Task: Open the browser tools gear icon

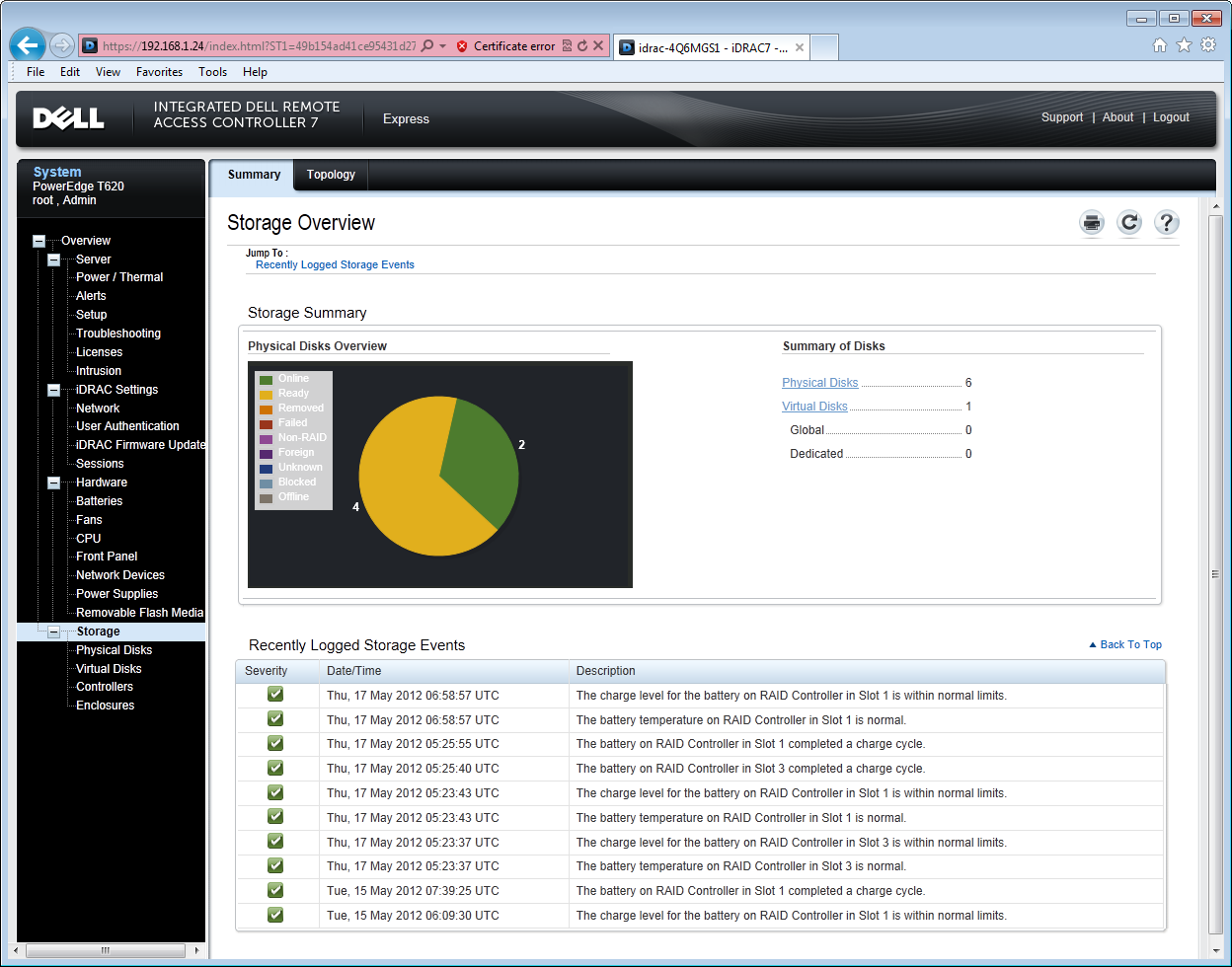Action: coord(1208,45)
